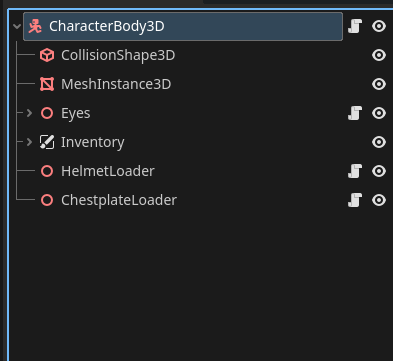Click the red CharacterBody3D figure icon
The width and height of the screenshot is (393, 361).
[35, 26]
